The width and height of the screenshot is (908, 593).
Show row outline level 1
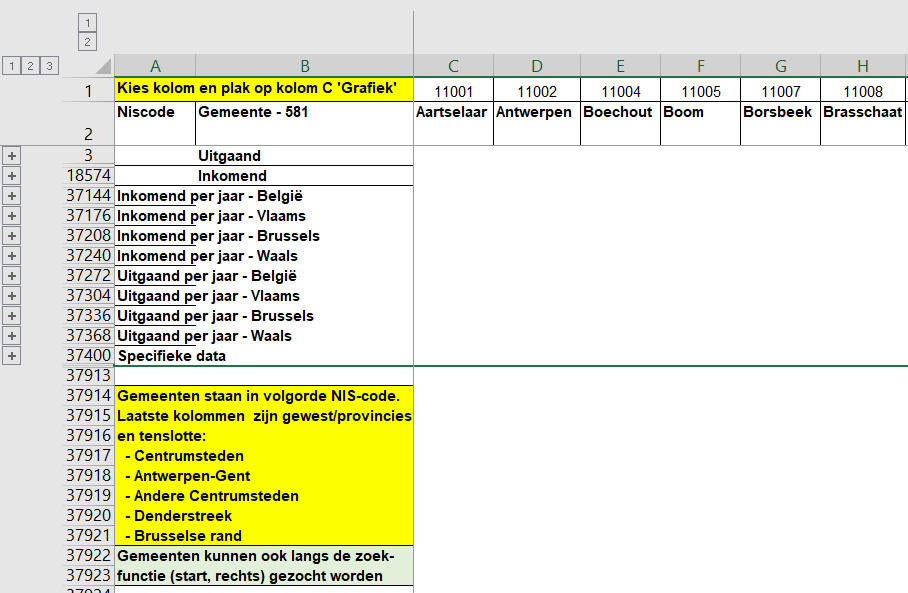pyautogui.click(x=12, y=66)
